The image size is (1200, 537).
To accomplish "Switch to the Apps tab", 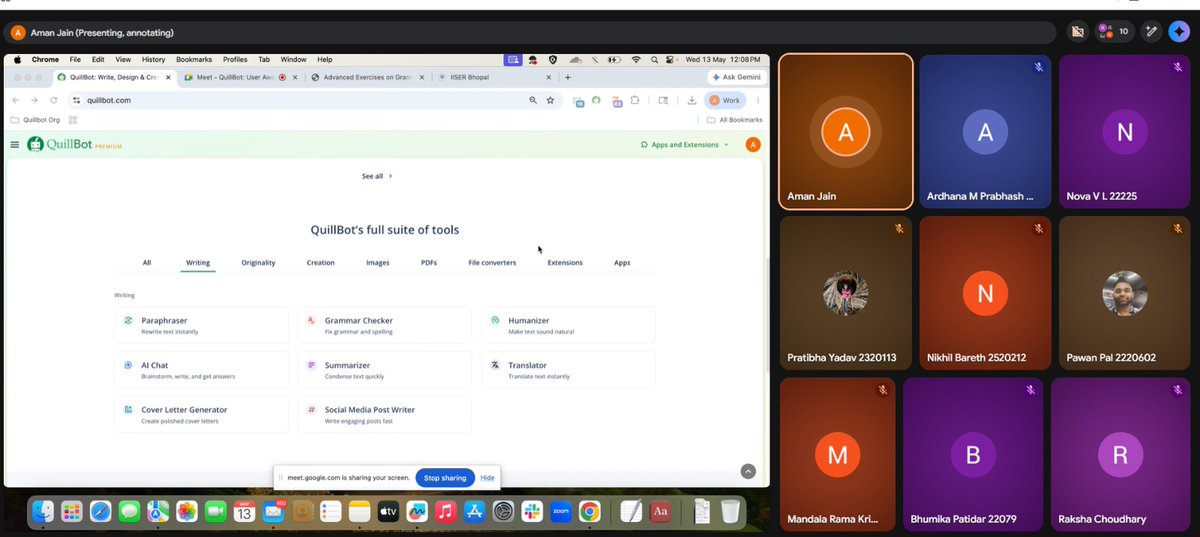I will coord(622,263).
